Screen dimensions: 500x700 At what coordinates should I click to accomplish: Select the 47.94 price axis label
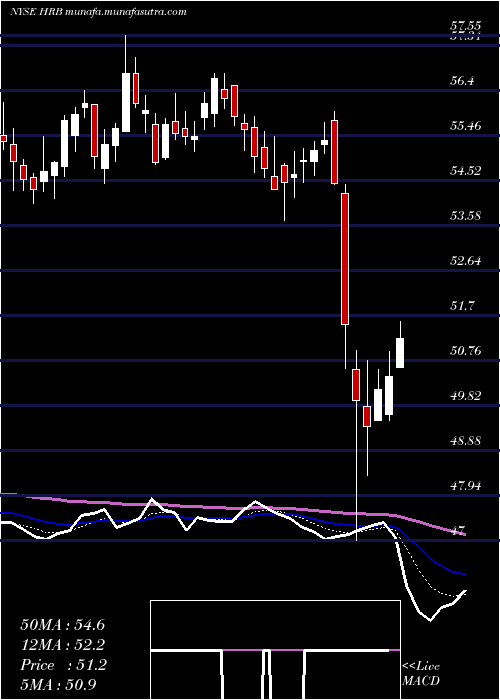click(x=467, y=487)
